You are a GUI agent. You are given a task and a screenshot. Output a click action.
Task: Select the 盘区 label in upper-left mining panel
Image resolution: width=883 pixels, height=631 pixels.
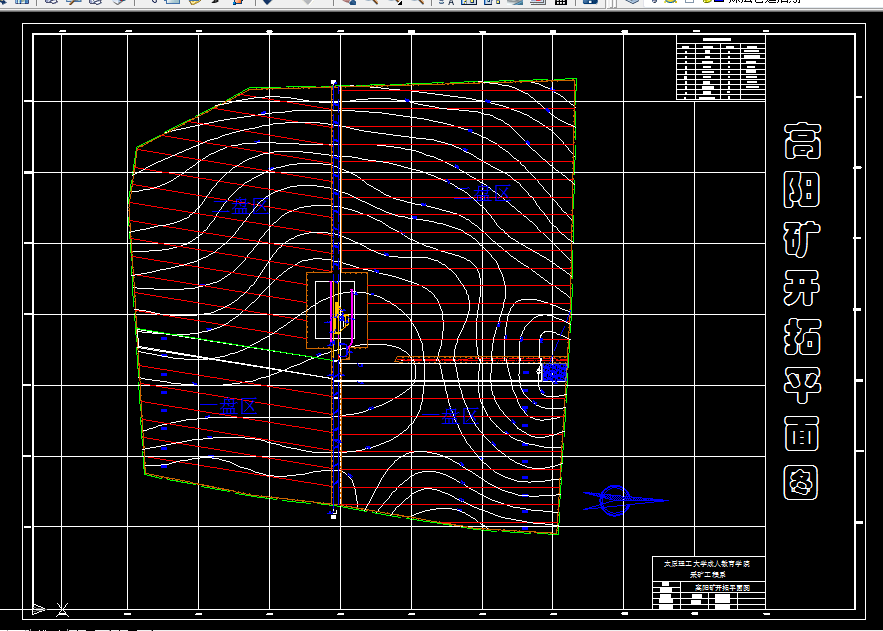tap(240, 207)
